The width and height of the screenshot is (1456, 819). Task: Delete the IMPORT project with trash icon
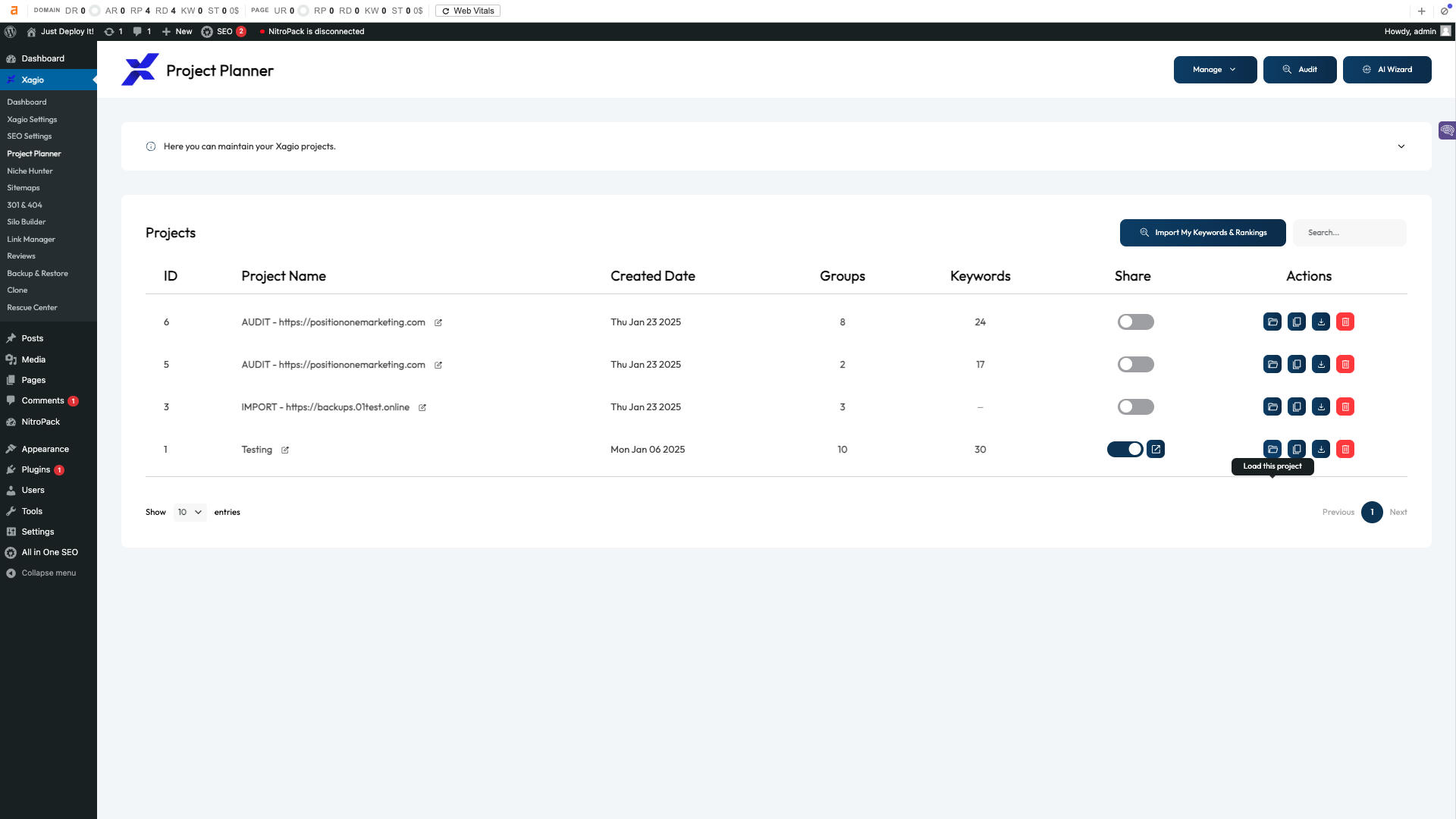[1345, 407]
